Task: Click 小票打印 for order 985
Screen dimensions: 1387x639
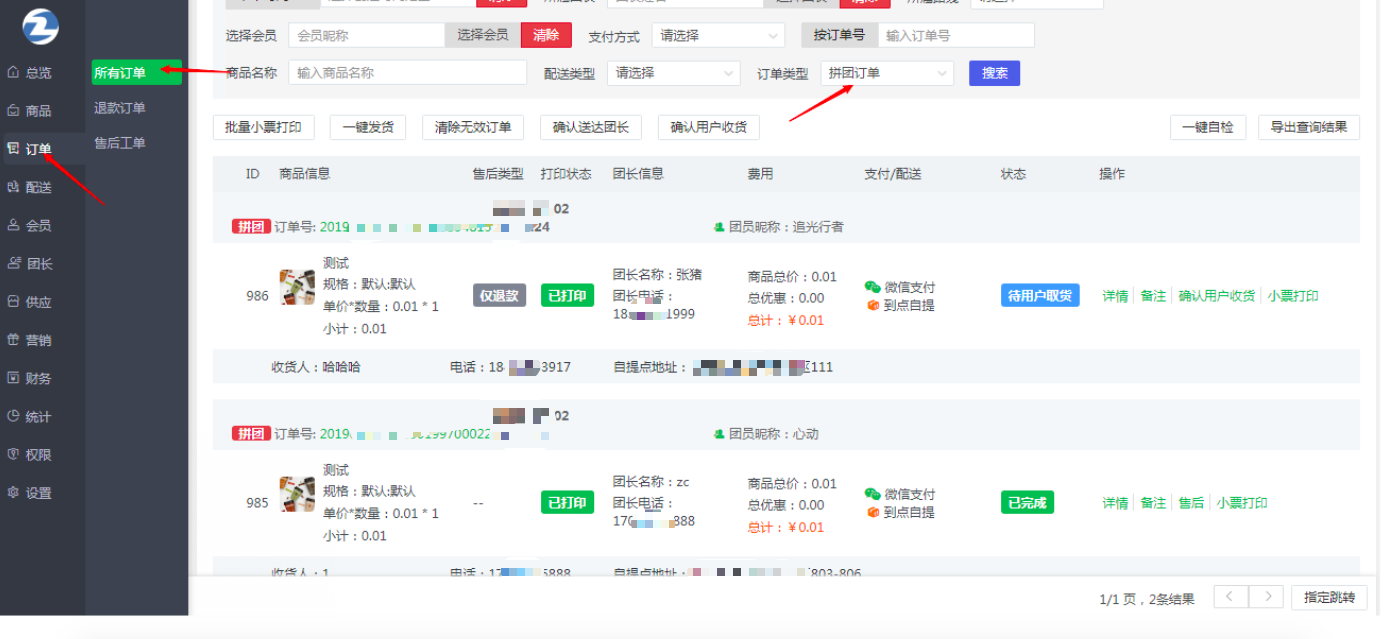Action: pos(1242,503)
